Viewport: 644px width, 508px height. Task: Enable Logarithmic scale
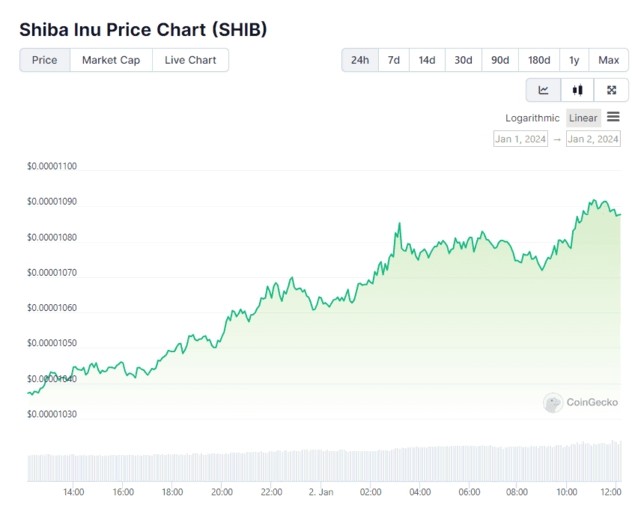tap(533, 118)
